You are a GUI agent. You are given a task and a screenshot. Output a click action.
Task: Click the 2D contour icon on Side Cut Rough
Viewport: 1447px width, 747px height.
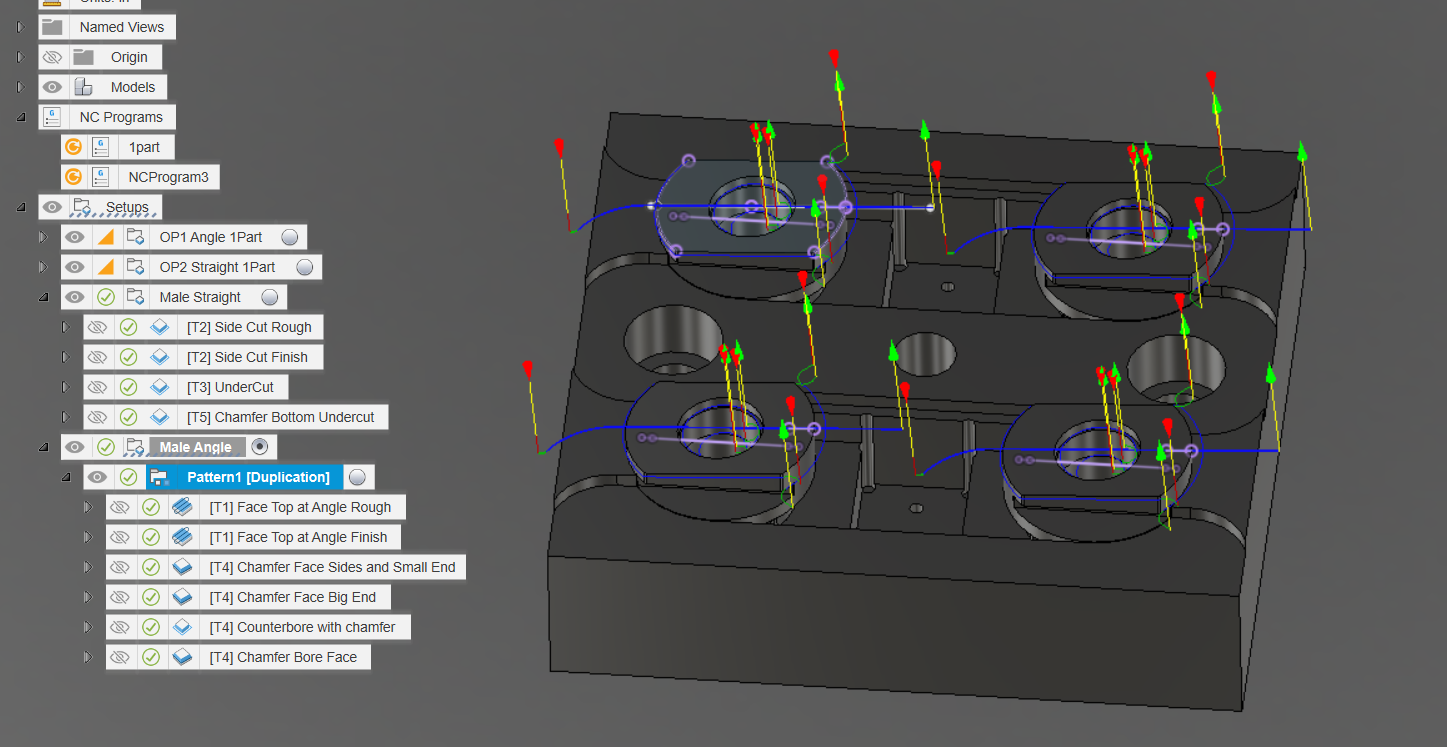point(159,327)
